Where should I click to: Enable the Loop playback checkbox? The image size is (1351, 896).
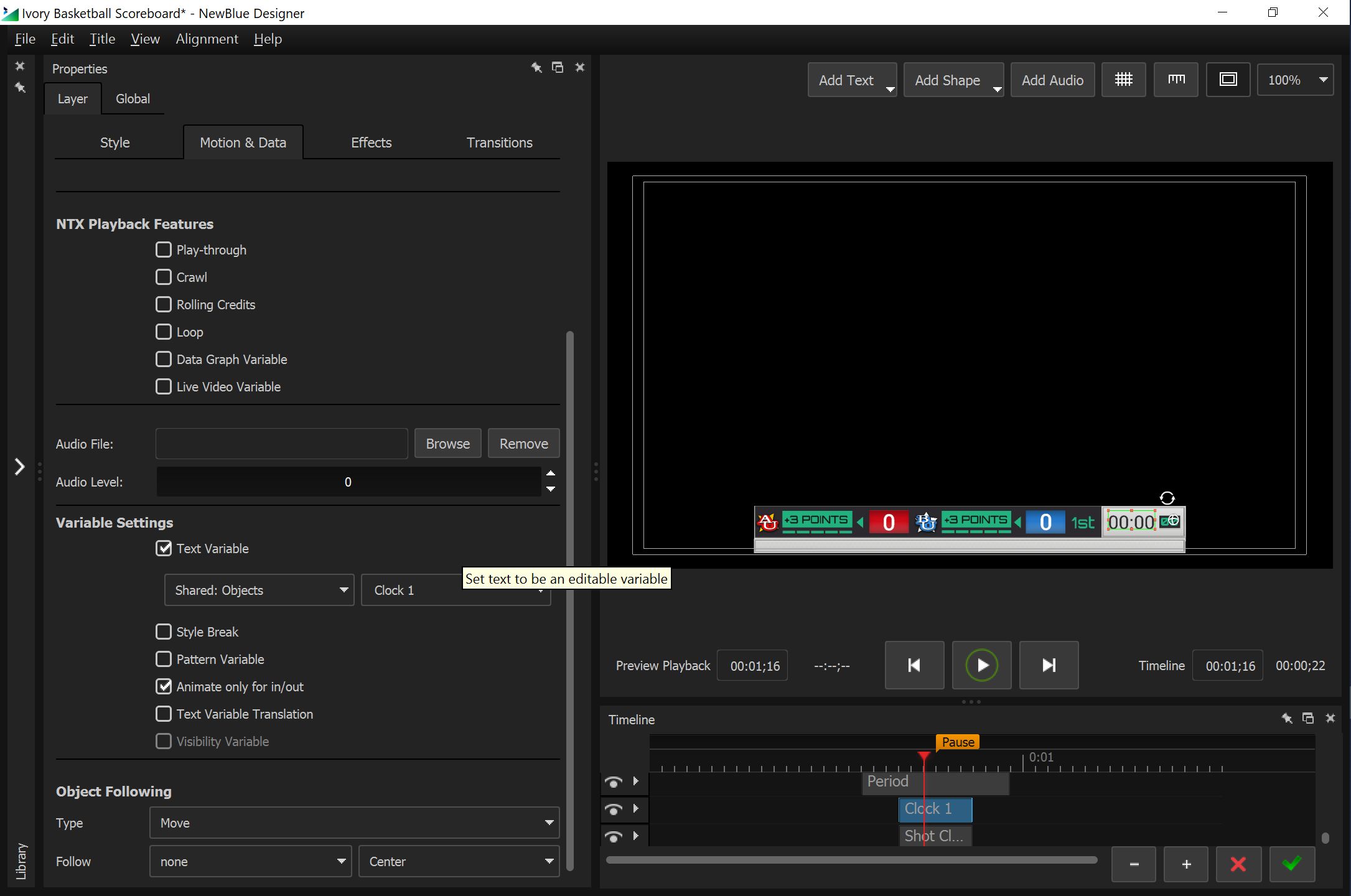[x=163, y=331]
